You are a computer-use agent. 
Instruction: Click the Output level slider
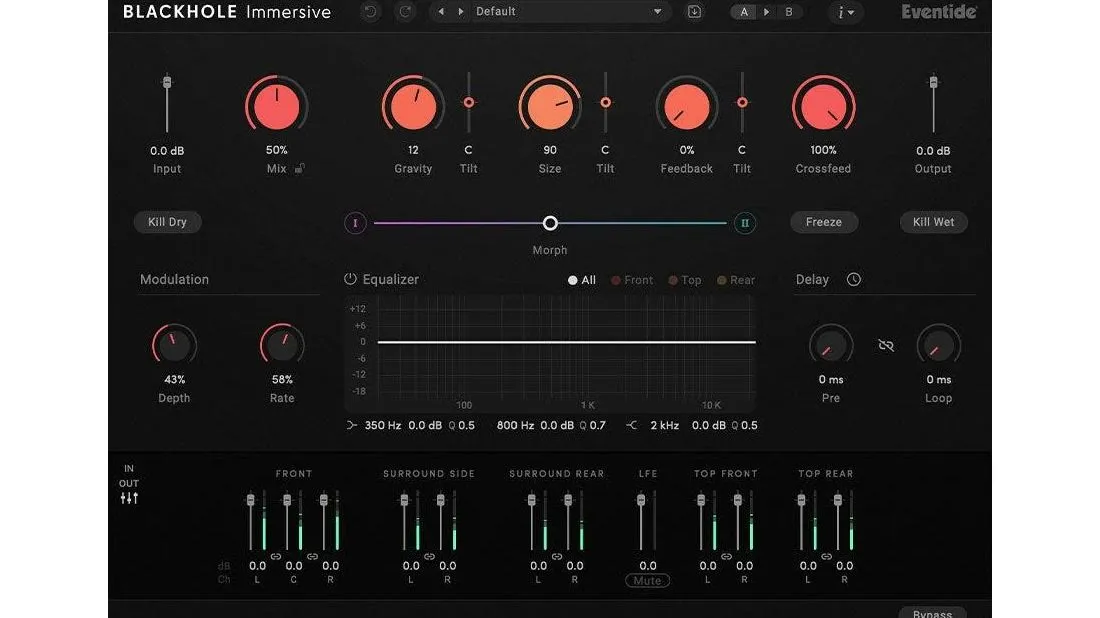pyautogui.click(x=933, y=103)
